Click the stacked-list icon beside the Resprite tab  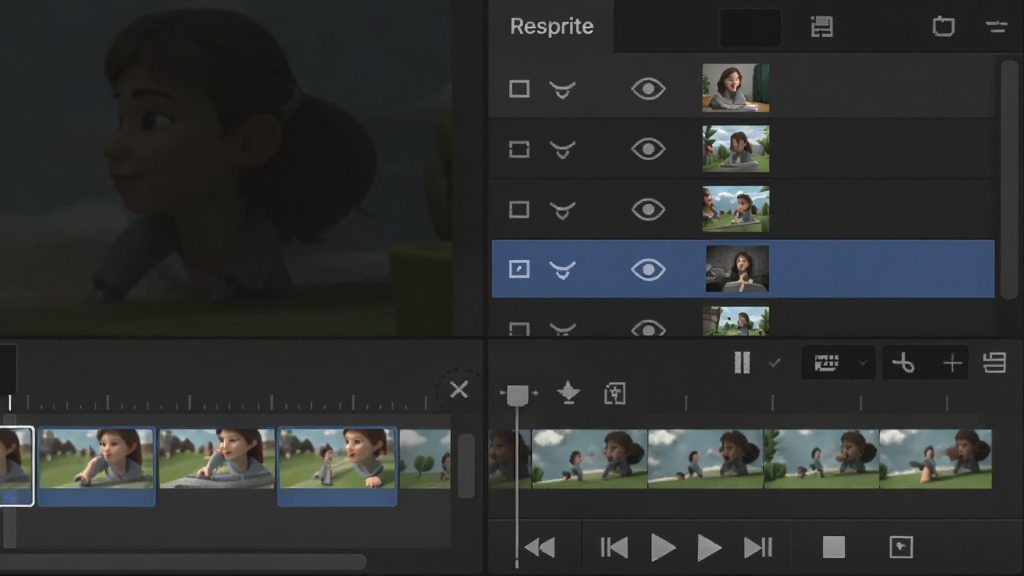click(822, 27)
